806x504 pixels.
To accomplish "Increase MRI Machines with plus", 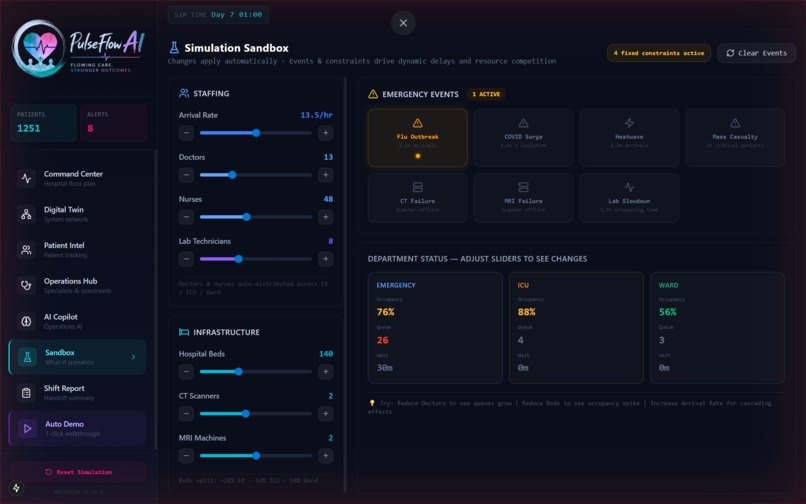I will tap(325, 456).
